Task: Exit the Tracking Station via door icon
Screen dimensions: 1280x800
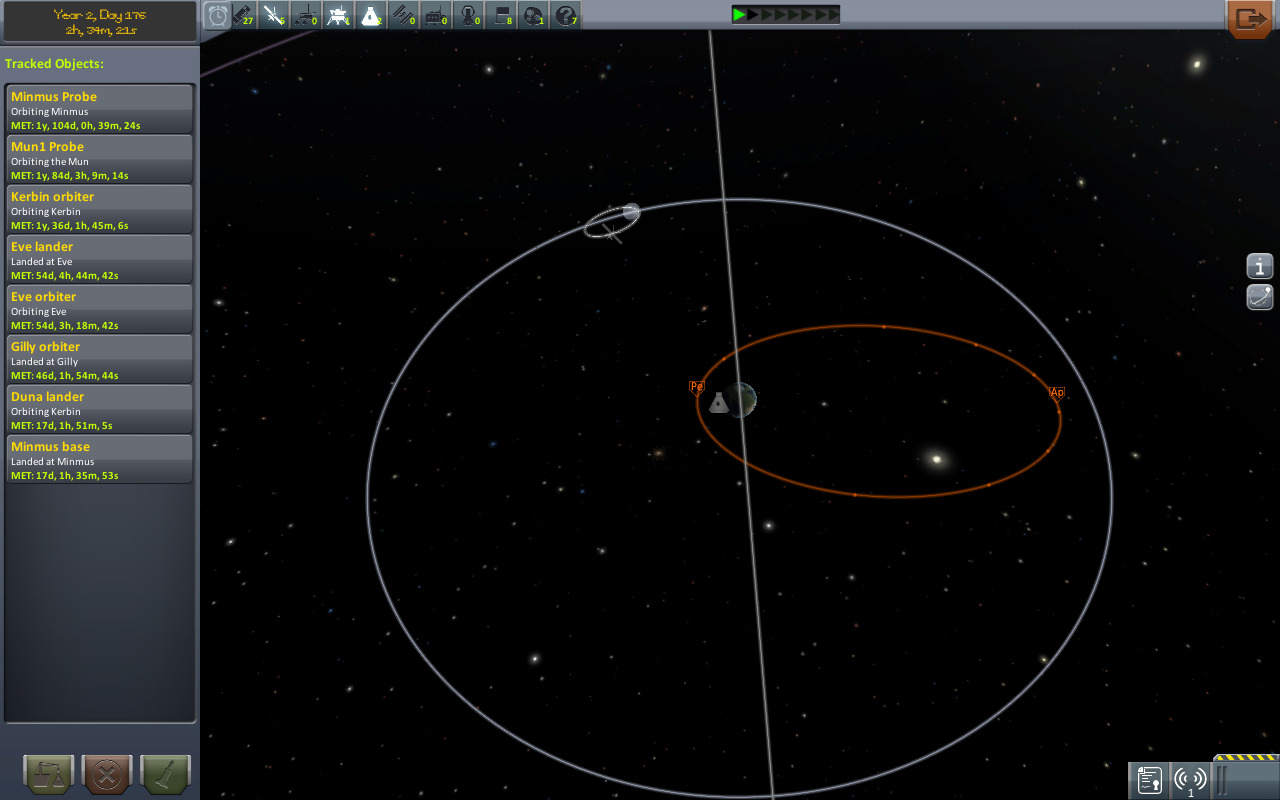Action: (x=1249, y=19)
